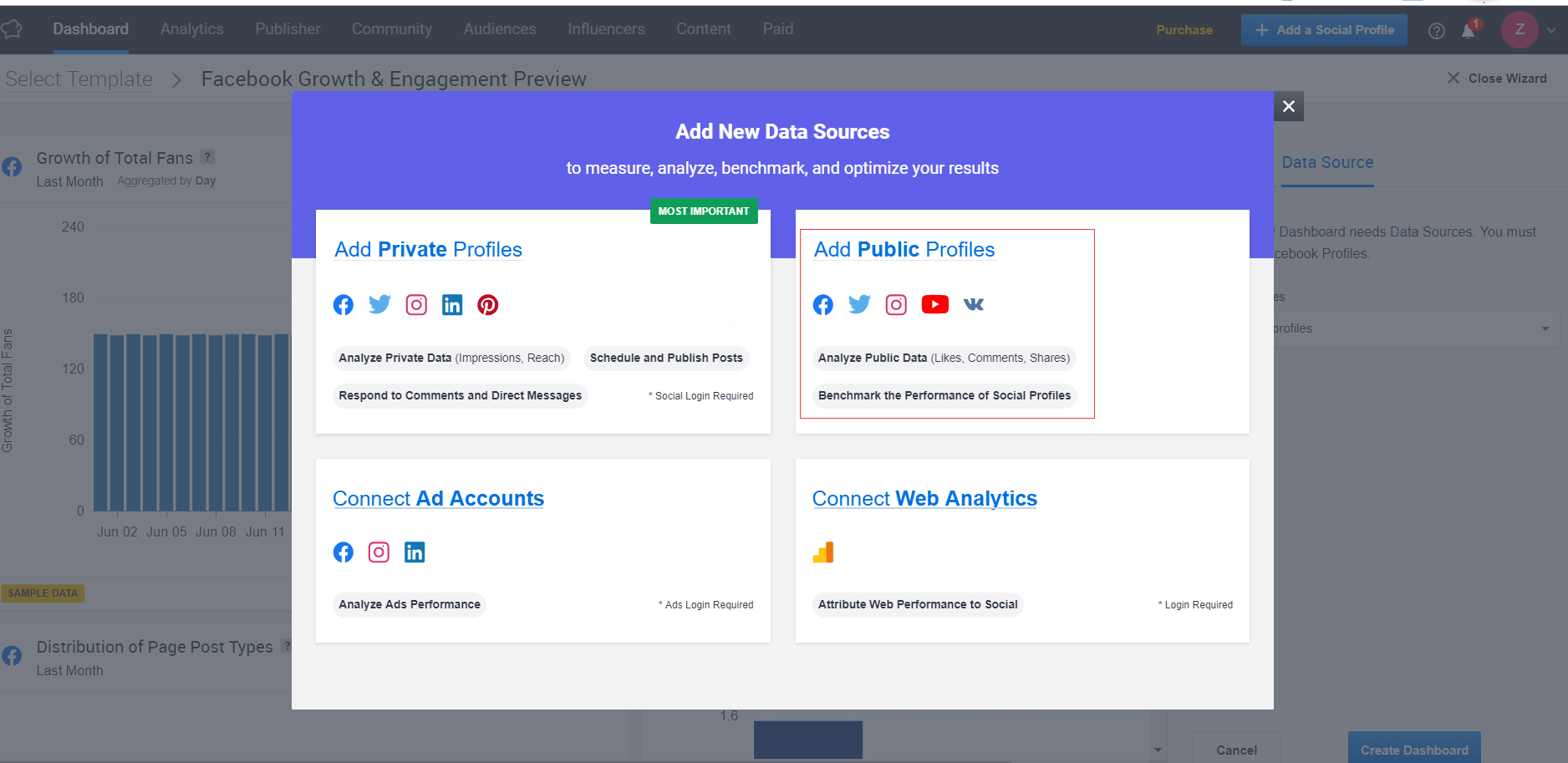This screenshot has height=763, width=1568.
Task: Click the Cancel button
Action: [x=1236, y=750]
